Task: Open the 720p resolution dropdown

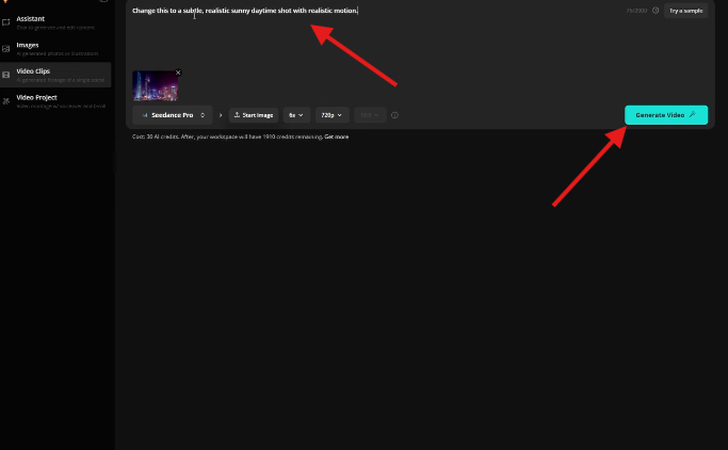Action: point(332,115)
